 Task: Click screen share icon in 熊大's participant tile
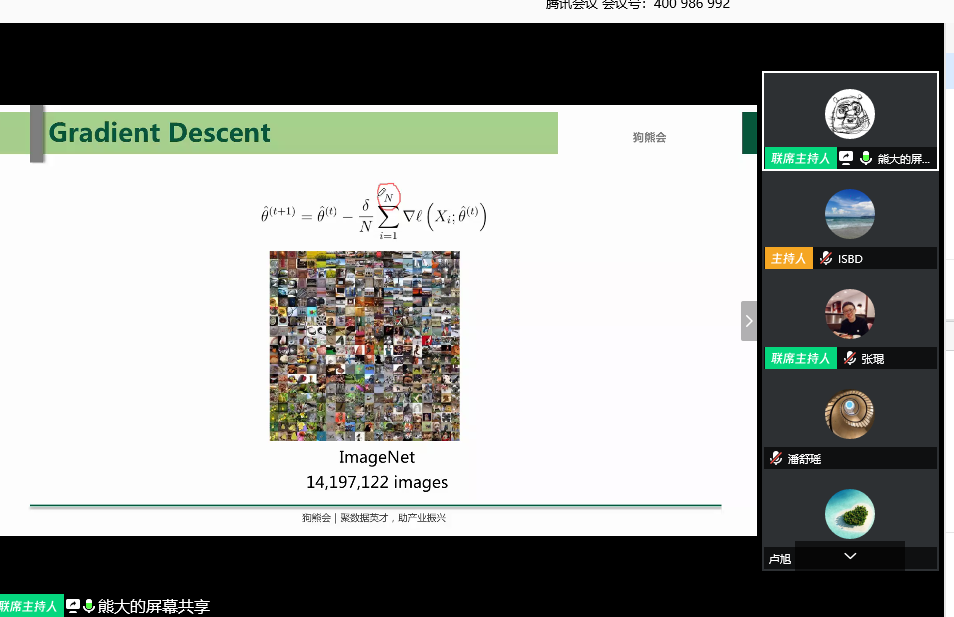click(846, 158)
